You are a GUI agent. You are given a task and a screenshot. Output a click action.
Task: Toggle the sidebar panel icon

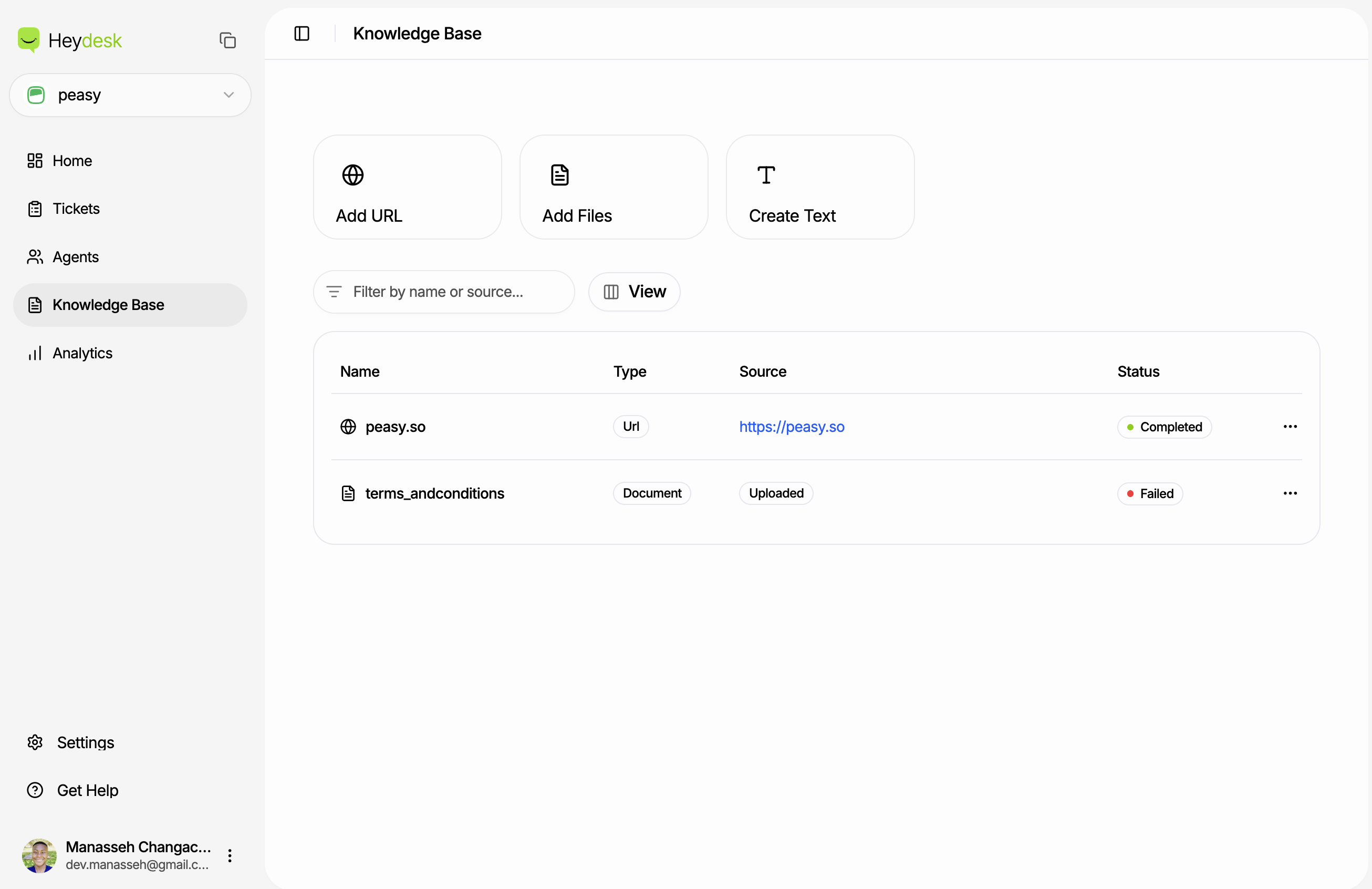[302, 34]
